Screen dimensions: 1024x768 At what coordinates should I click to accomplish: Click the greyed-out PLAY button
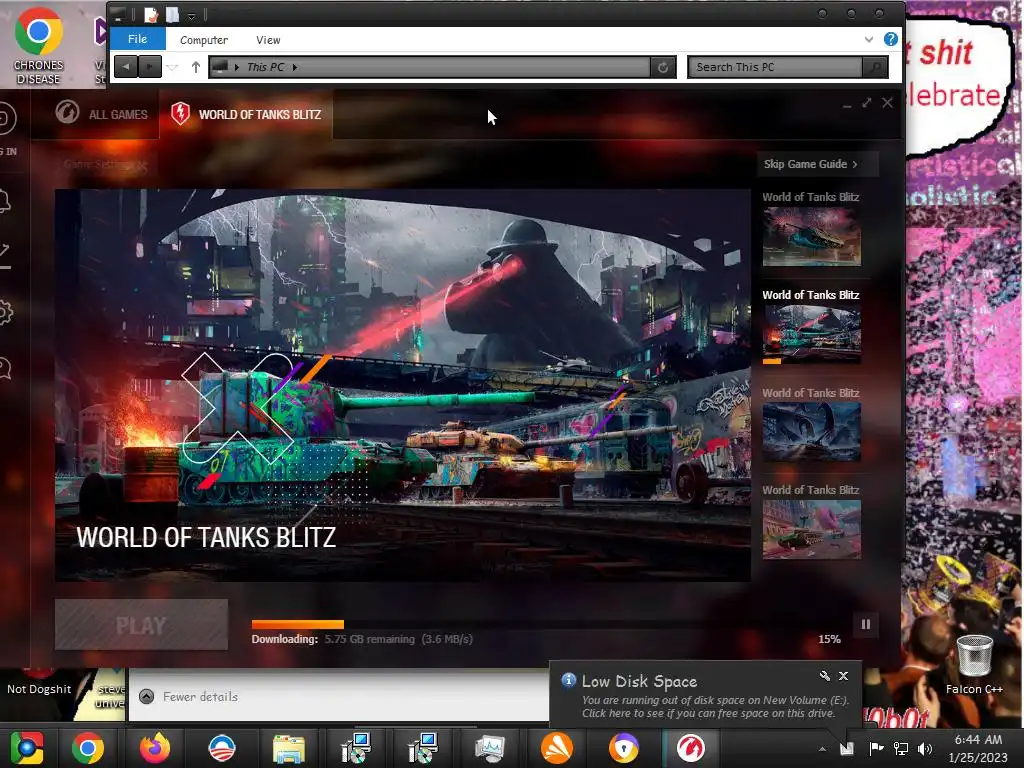[x=141, y=625]
